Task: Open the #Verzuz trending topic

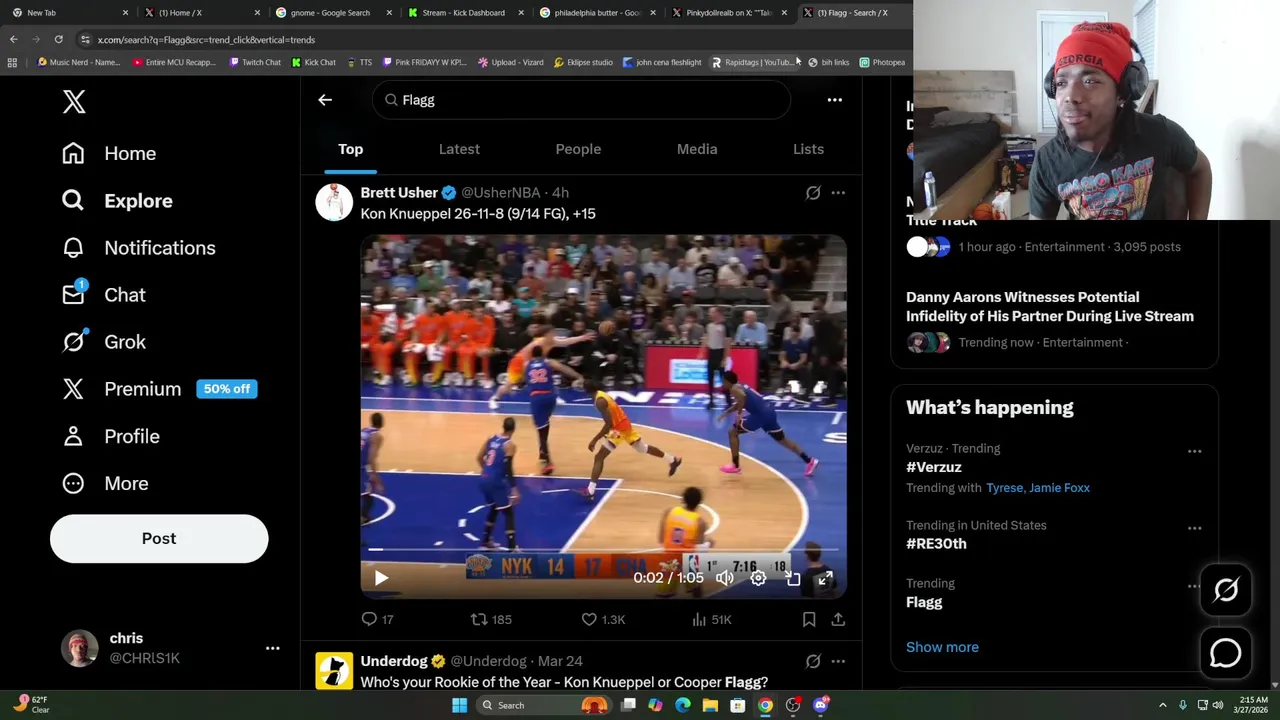Action: click(934, 467)
